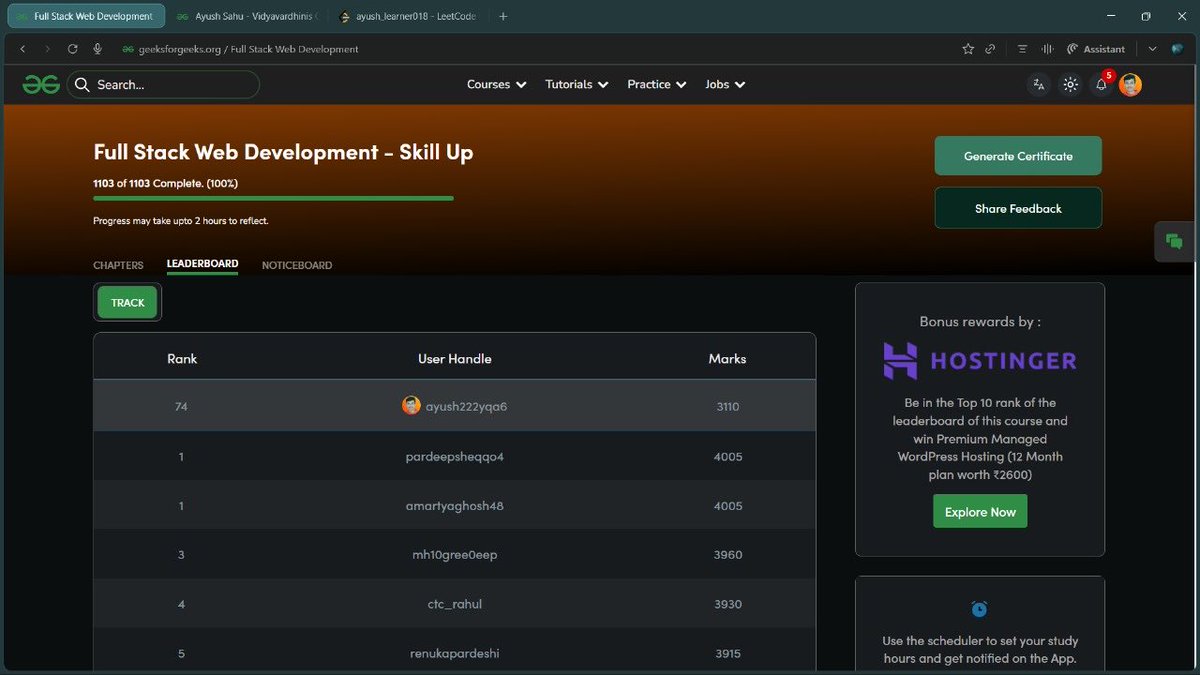Expand the browser toolbar chevron dropdown
Viewport: 1200px width, 675px height.
click(x=1152, y=49)
